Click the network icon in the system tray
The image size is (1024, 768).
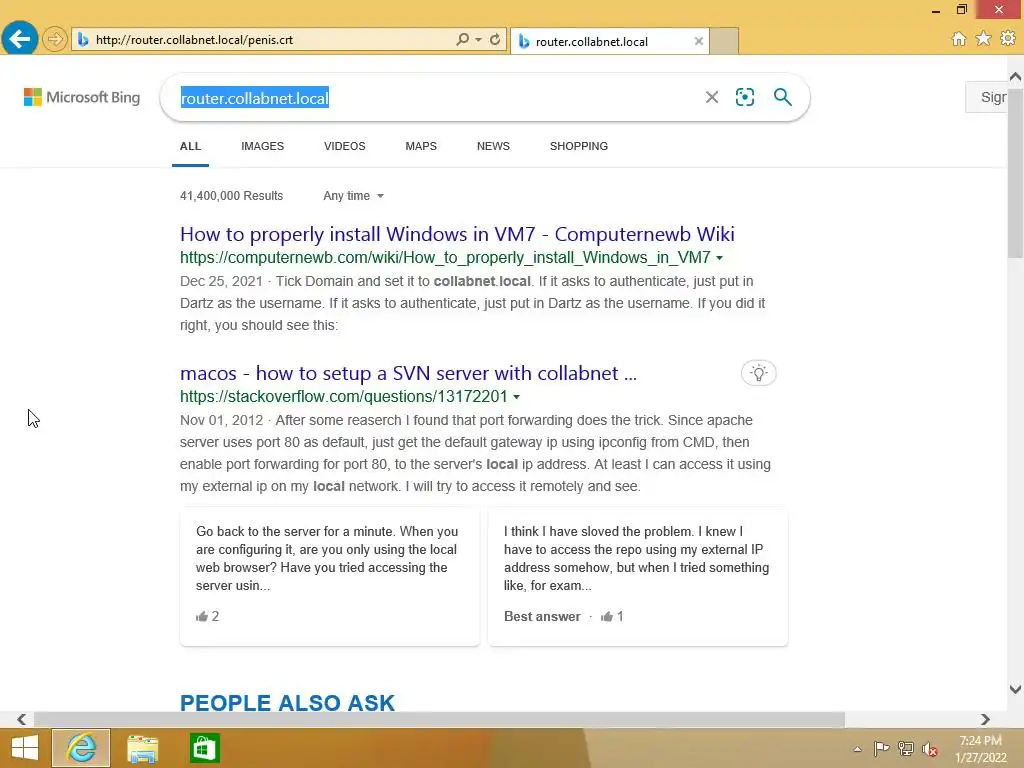[x=906, y=748]
